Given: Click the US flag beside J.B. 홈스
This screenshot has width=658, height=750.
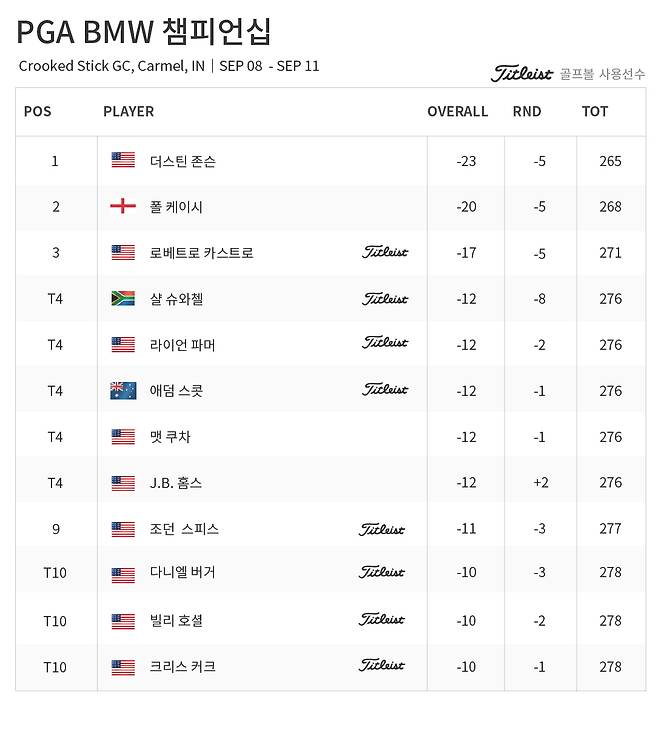Looking at the screenshot, I should click(x=122, y=482).
